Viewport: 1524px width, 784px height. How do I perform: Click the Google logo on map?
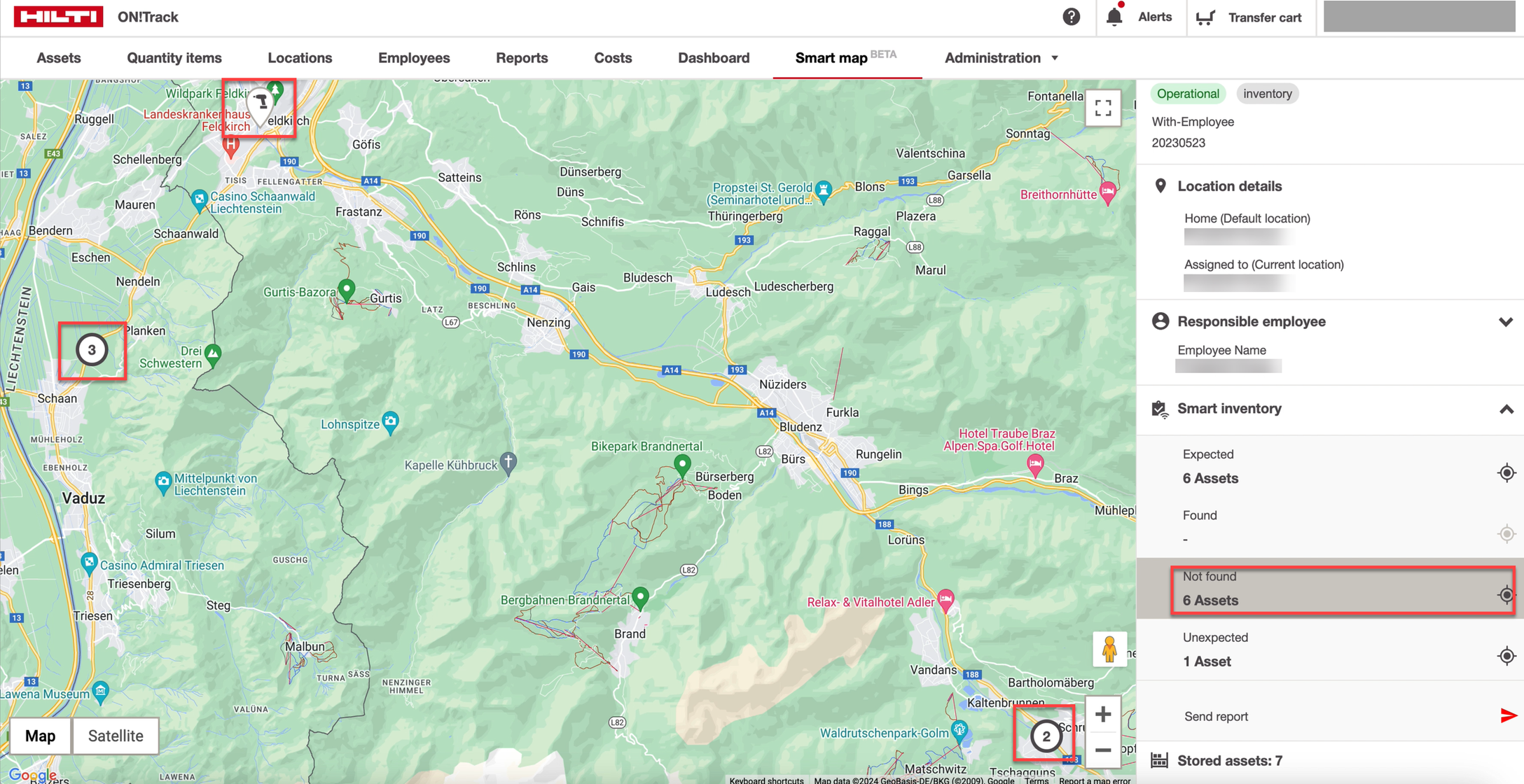[32, 775]
